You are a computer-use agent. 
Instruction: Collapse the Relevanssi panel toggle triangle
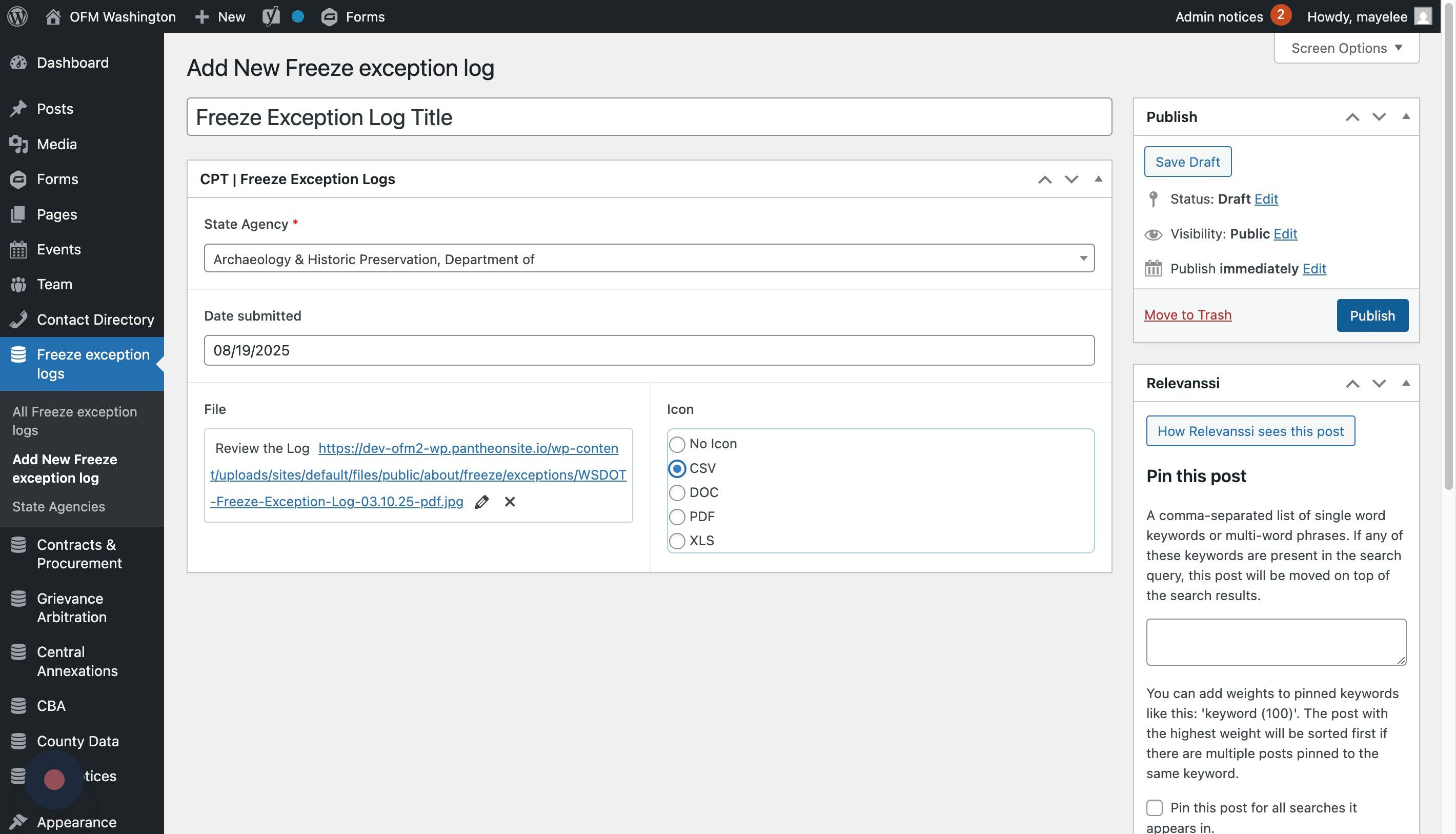coord(1406,383)
